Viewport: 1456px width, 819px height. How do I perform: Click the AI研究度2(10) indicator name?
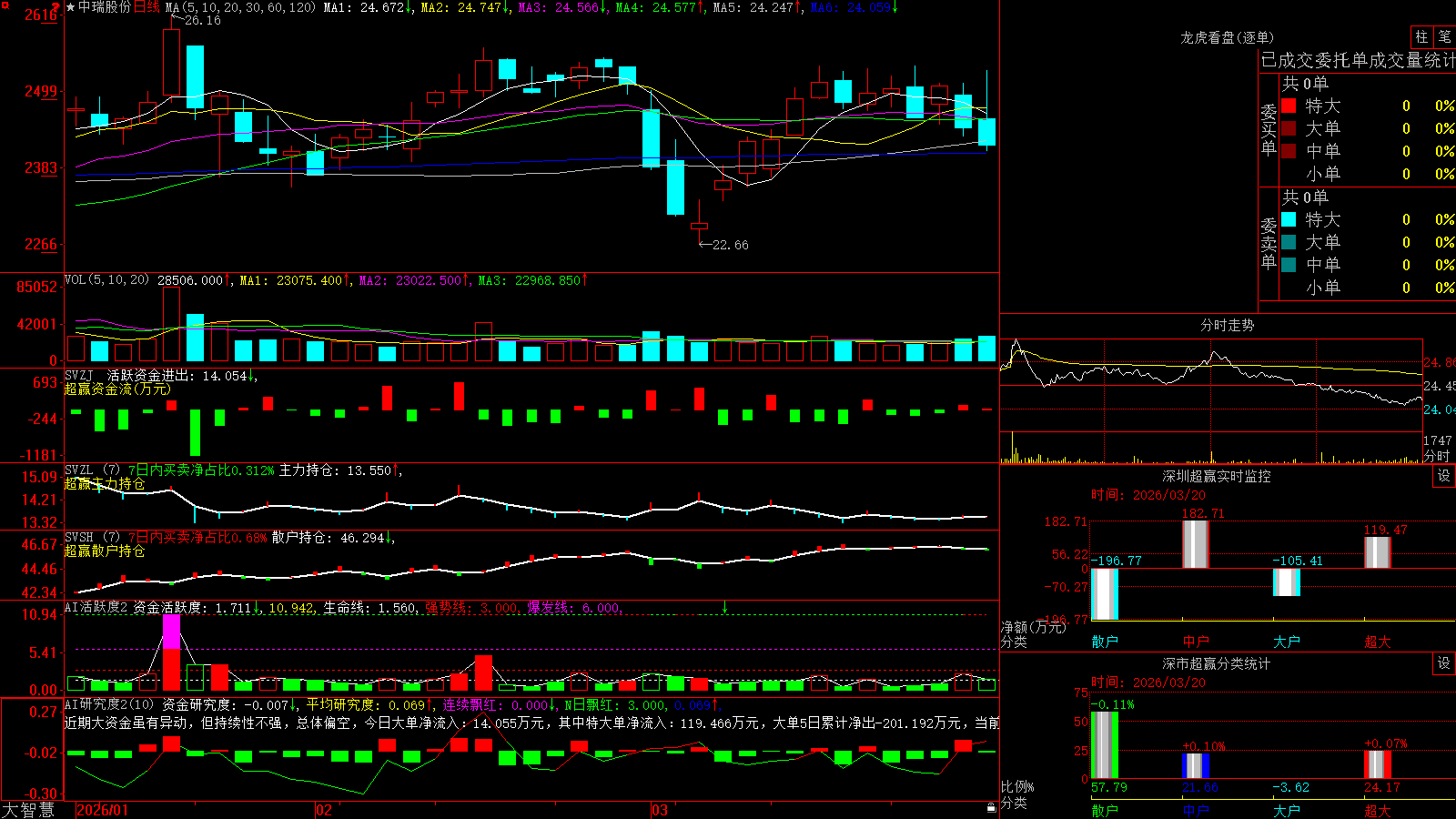pyautogui.click(x=109, y=704)
